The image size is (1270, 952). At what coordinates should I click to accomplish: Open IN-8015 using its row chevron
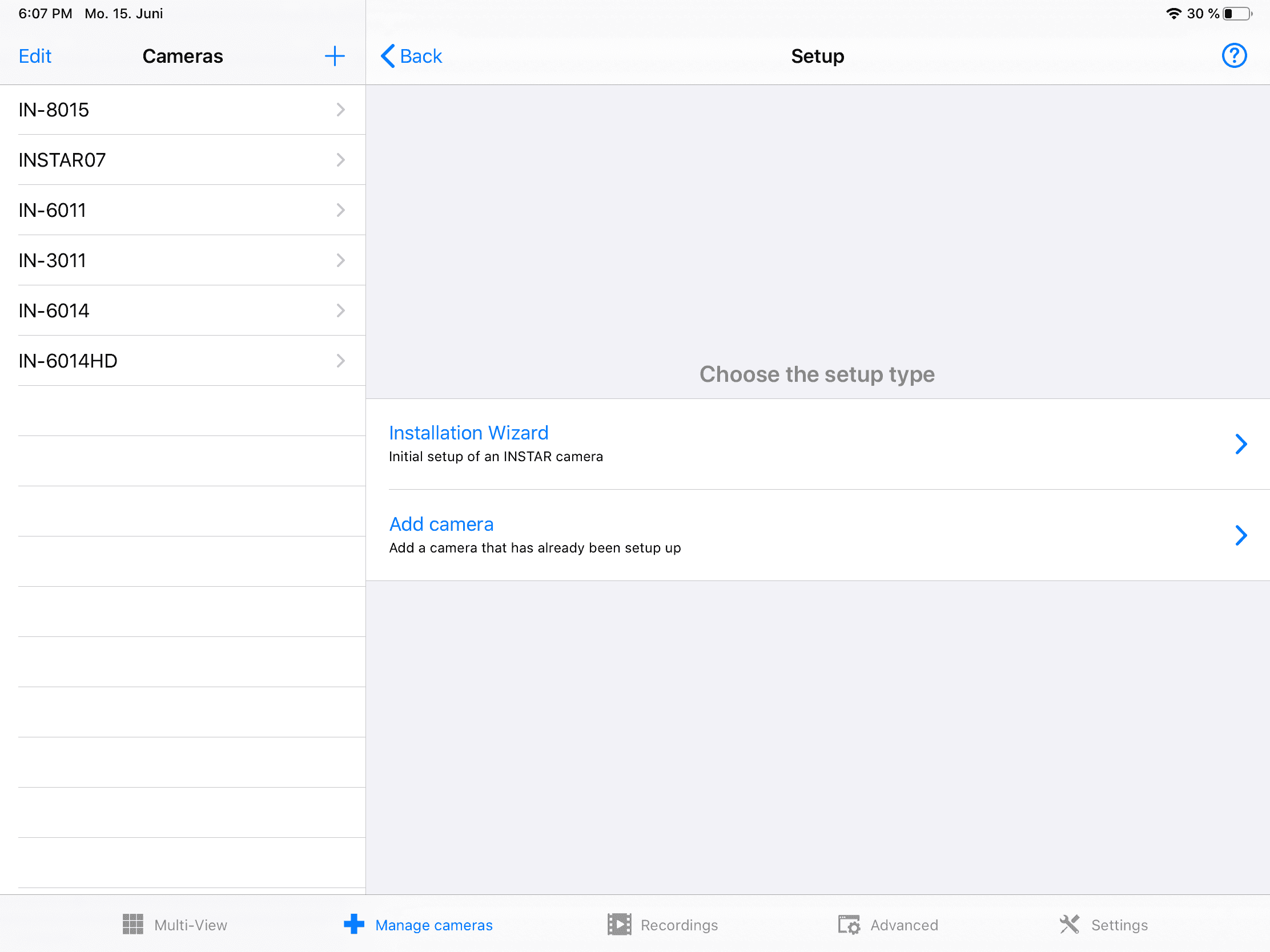(340, 110)
